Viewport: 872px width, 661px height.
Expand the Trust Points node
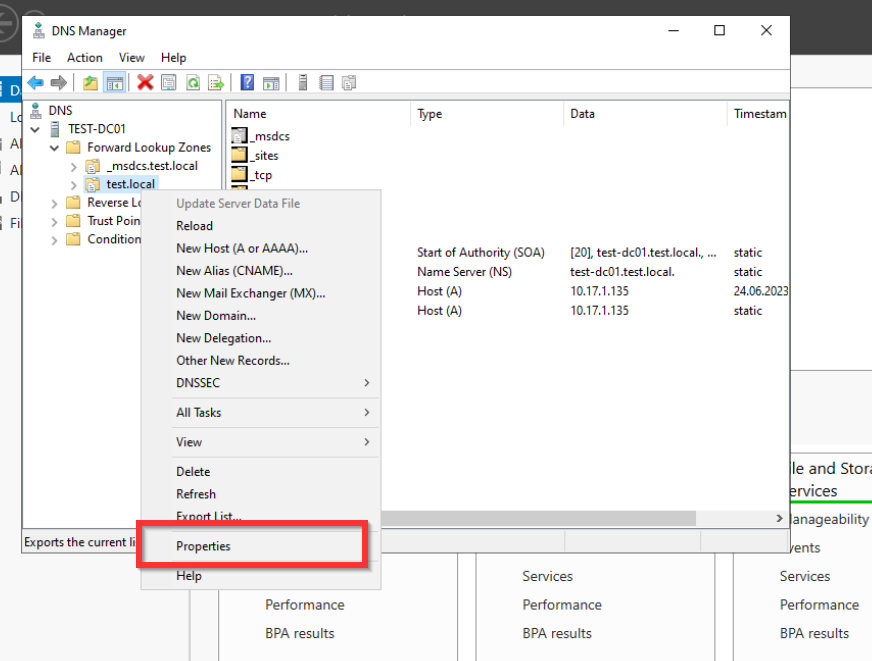click(x=54, y=222)
